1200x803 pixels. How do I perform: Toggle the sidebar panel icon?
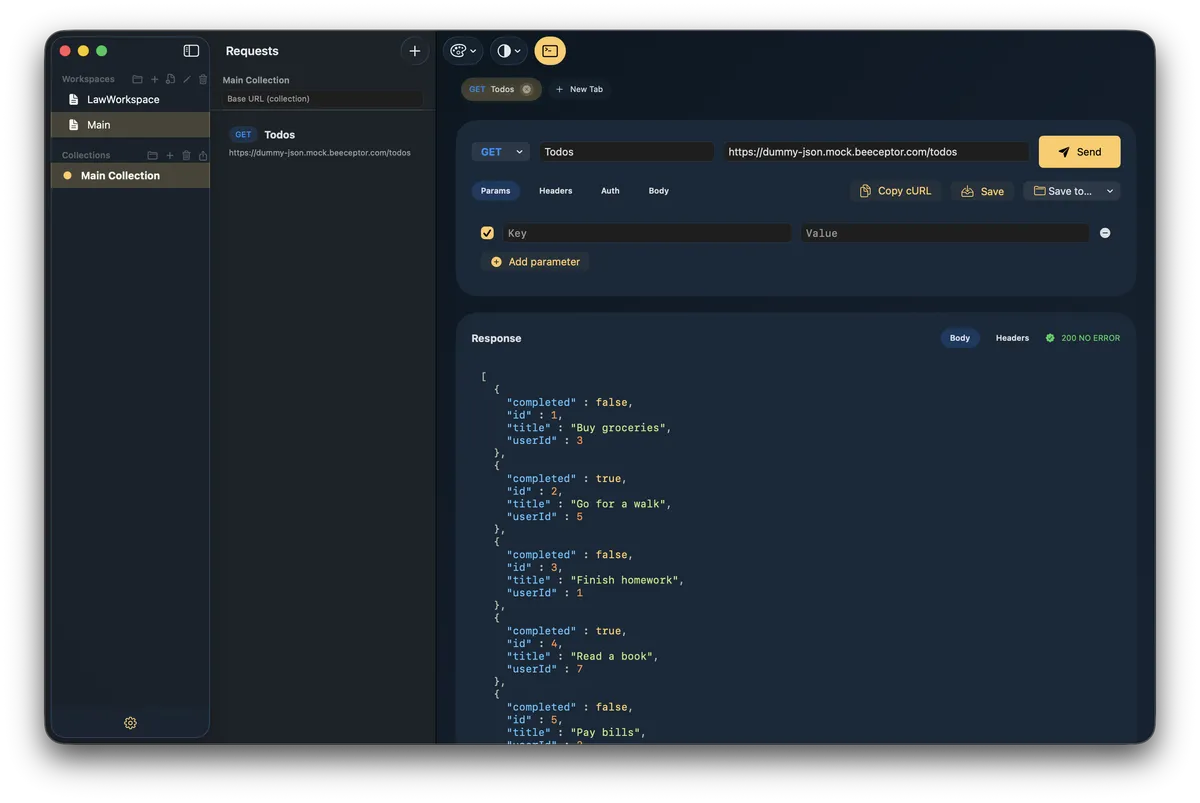coord(191,51)
